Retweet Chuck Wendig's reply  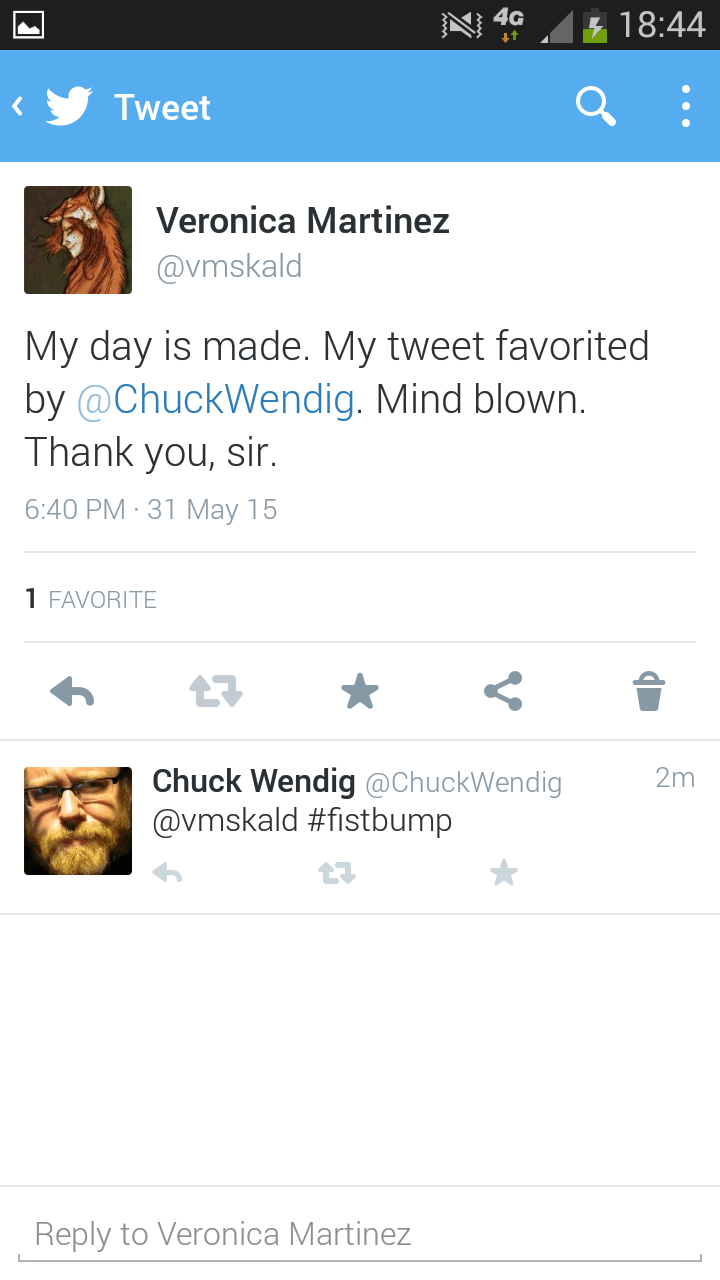point(336,874)
